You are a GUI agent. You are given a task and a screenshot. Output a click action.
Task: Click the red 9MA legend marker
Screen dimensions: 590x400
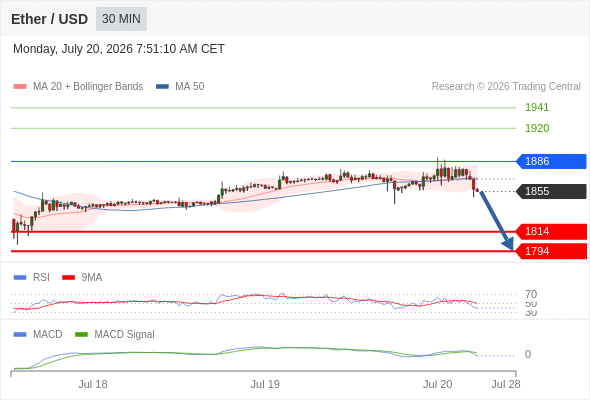(x=68, y=278)
